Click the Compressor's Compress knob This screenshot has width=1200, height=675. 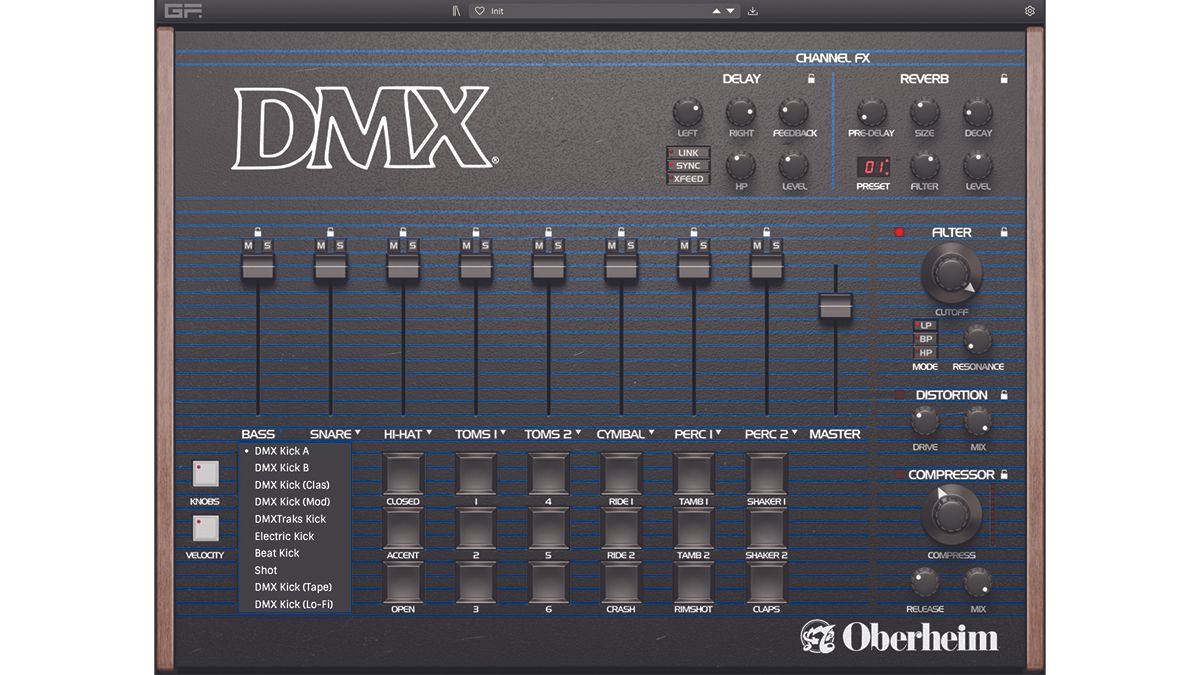click(950, 513)
